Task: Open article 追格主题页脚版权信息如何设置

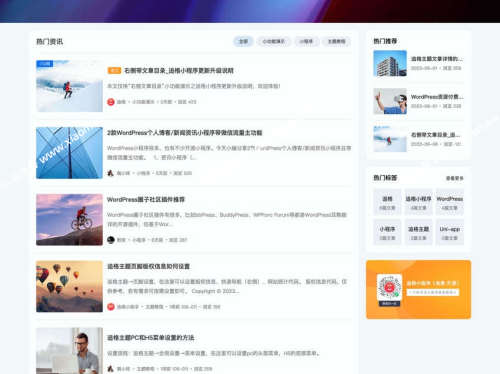Action: [x=148, y=266]
